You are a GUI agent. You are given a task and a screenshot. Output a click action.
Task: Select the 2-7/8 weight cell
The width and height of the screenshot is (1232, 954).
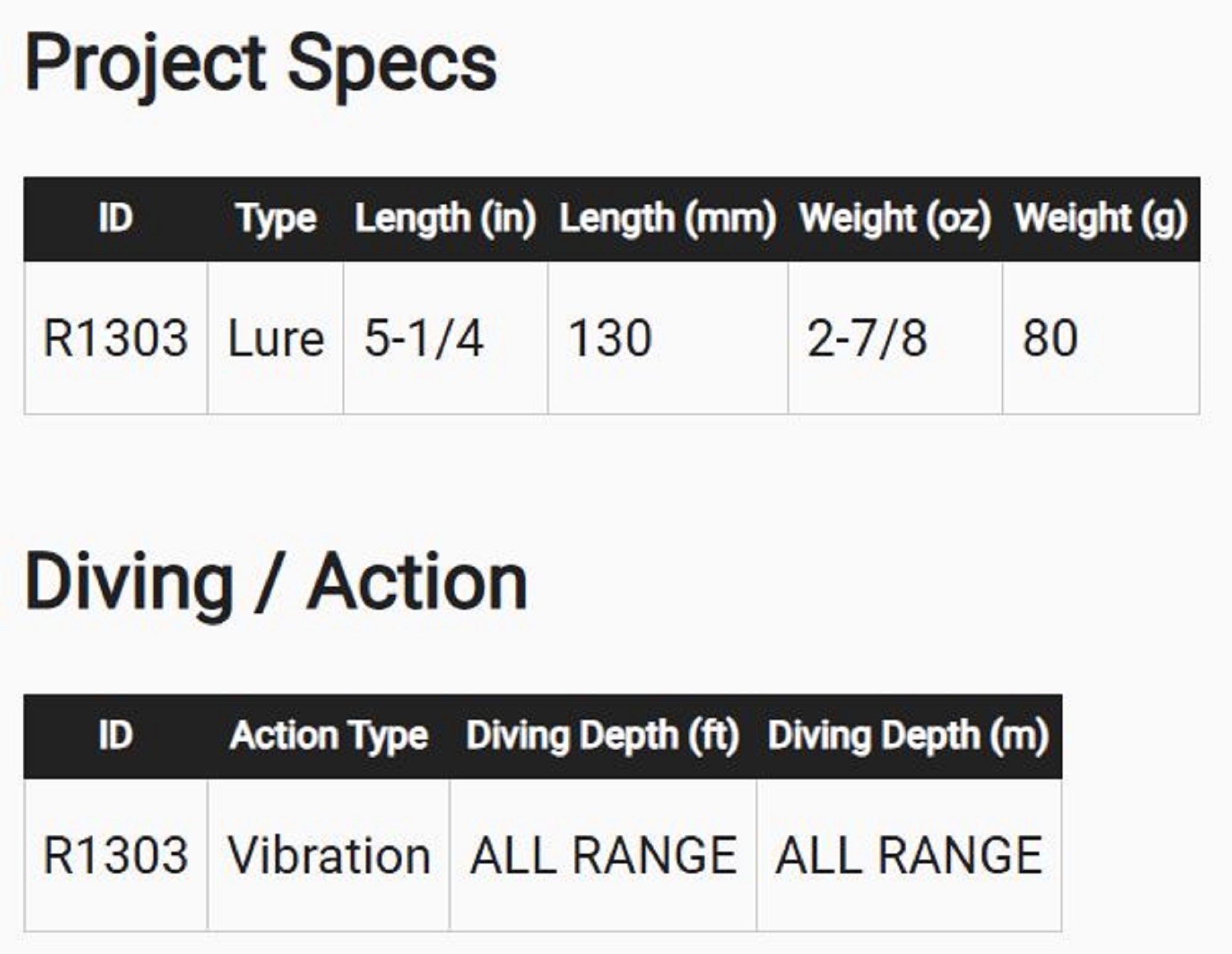click(x=867, y=339)
